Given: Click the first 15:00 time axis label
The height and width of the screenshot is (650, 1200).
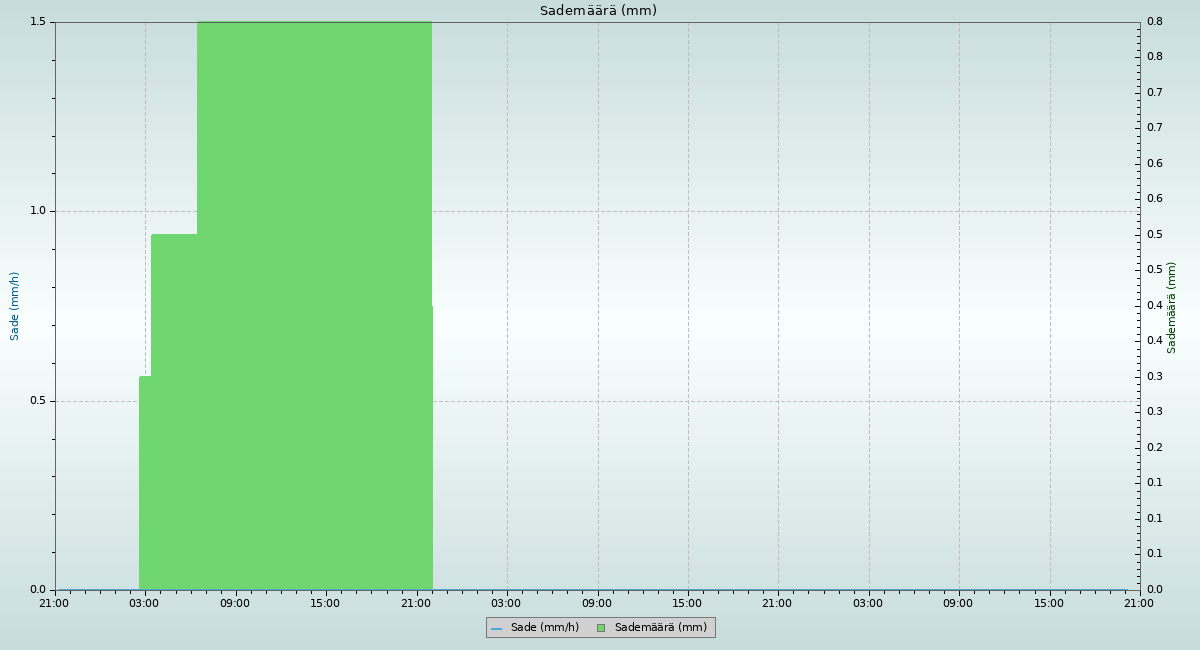Looking at the screenshot, I should click(x=325, y=603).
